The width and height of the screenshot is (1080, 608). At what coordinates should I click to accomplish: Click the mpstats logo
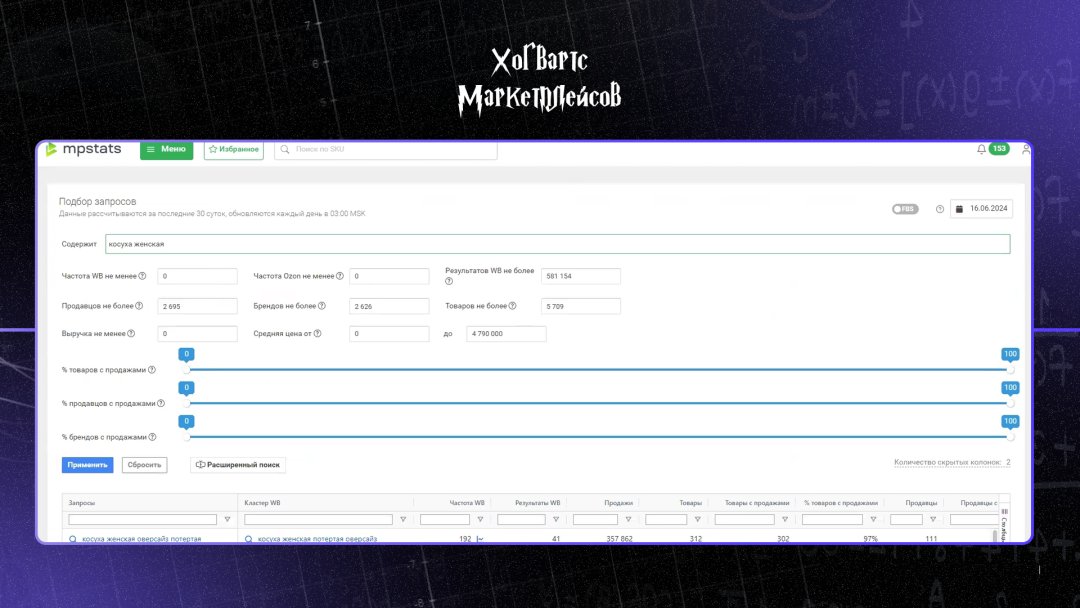(x=84, y=149)
